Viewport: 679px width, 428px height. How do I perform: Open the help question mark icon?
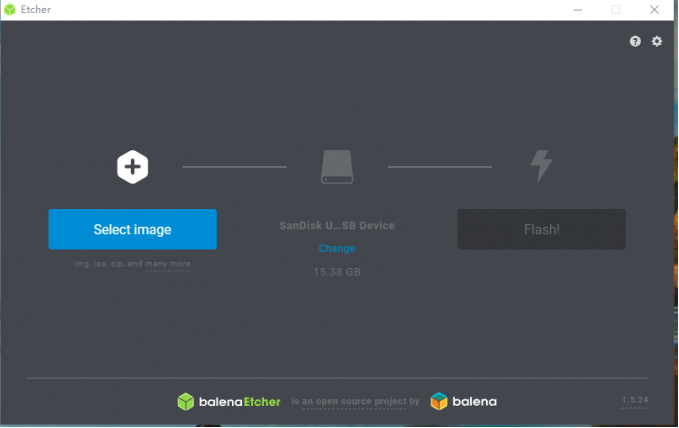pyautogui.click(x=635, y=41)
